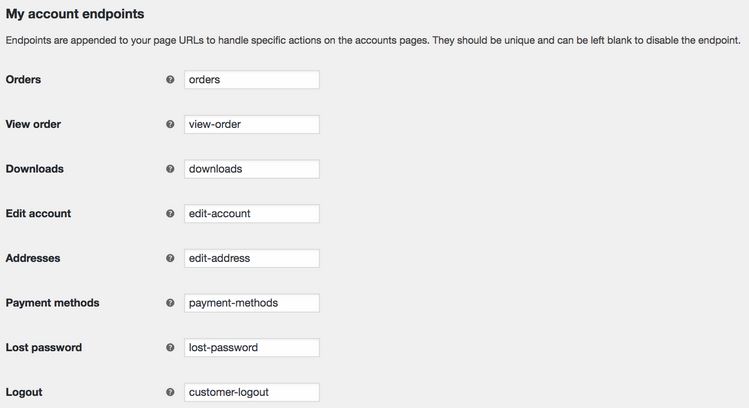This screenshot has height=408, width=749.
Task: Click the help icon beside View order
Action: 170,124
